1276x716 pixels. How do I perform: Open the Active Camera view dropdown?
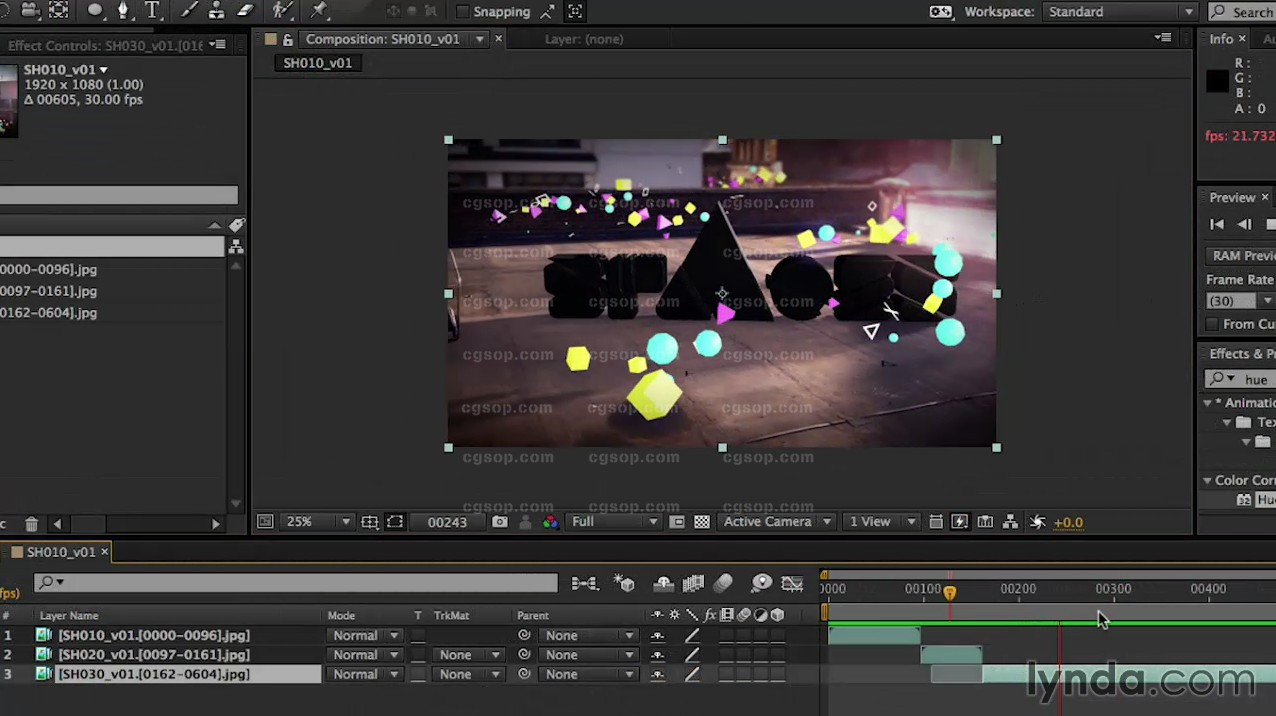tap(777, 522)
